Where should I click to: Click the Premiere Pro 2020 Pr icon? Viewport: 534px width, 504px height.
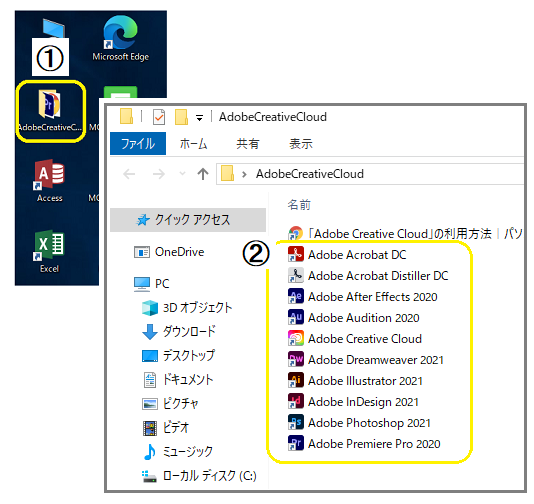click(296, 443)
